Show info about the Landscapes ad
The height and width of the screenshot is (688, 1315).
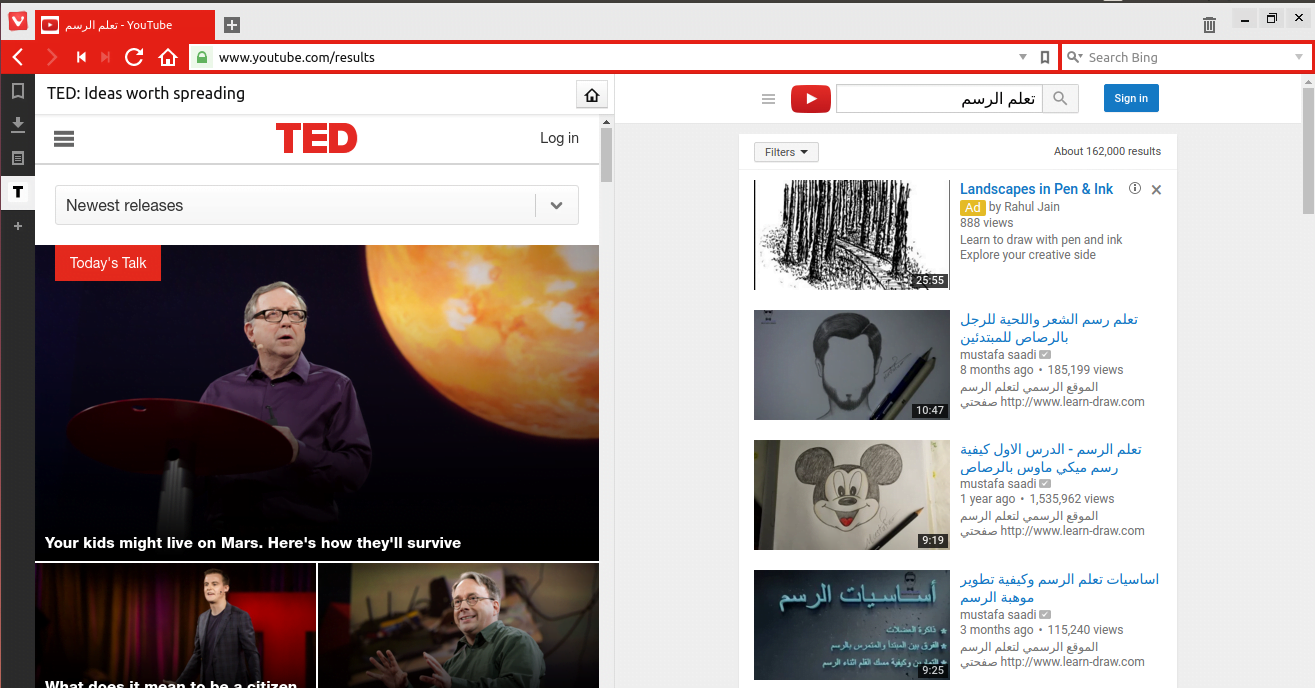point(1135,188)
